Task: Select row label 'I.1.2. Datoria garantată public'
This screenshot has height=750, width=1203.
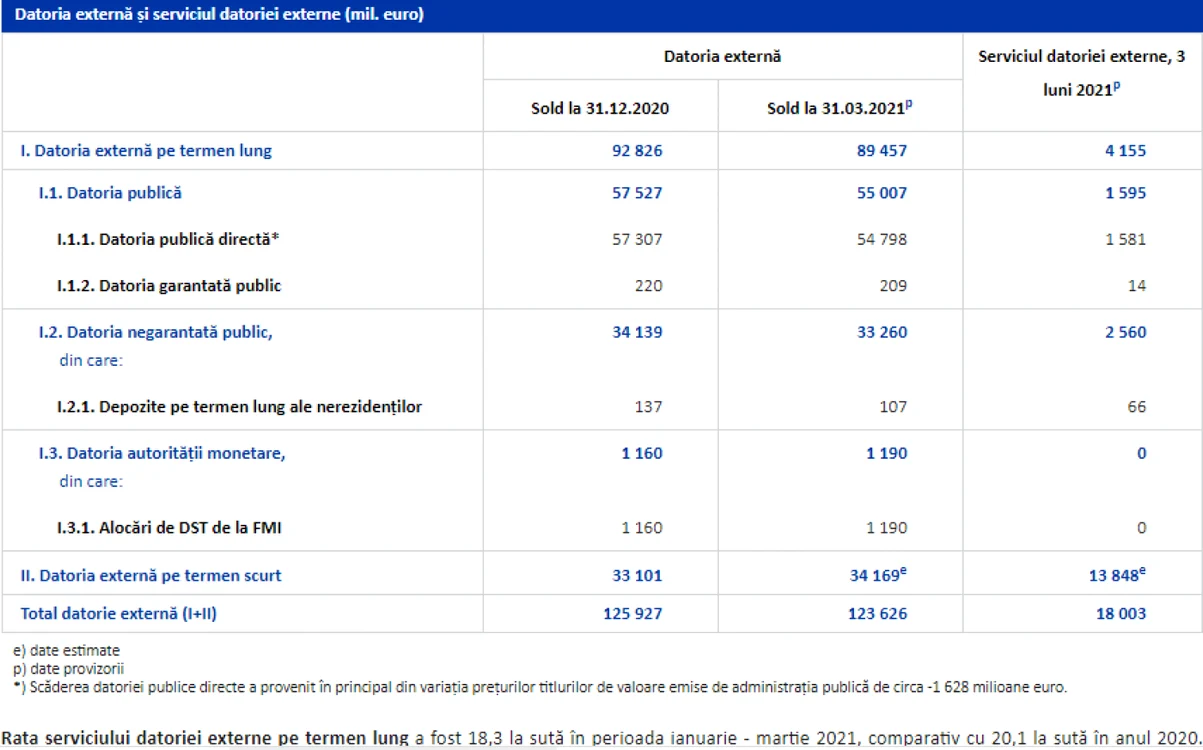Action: [169, 286]
